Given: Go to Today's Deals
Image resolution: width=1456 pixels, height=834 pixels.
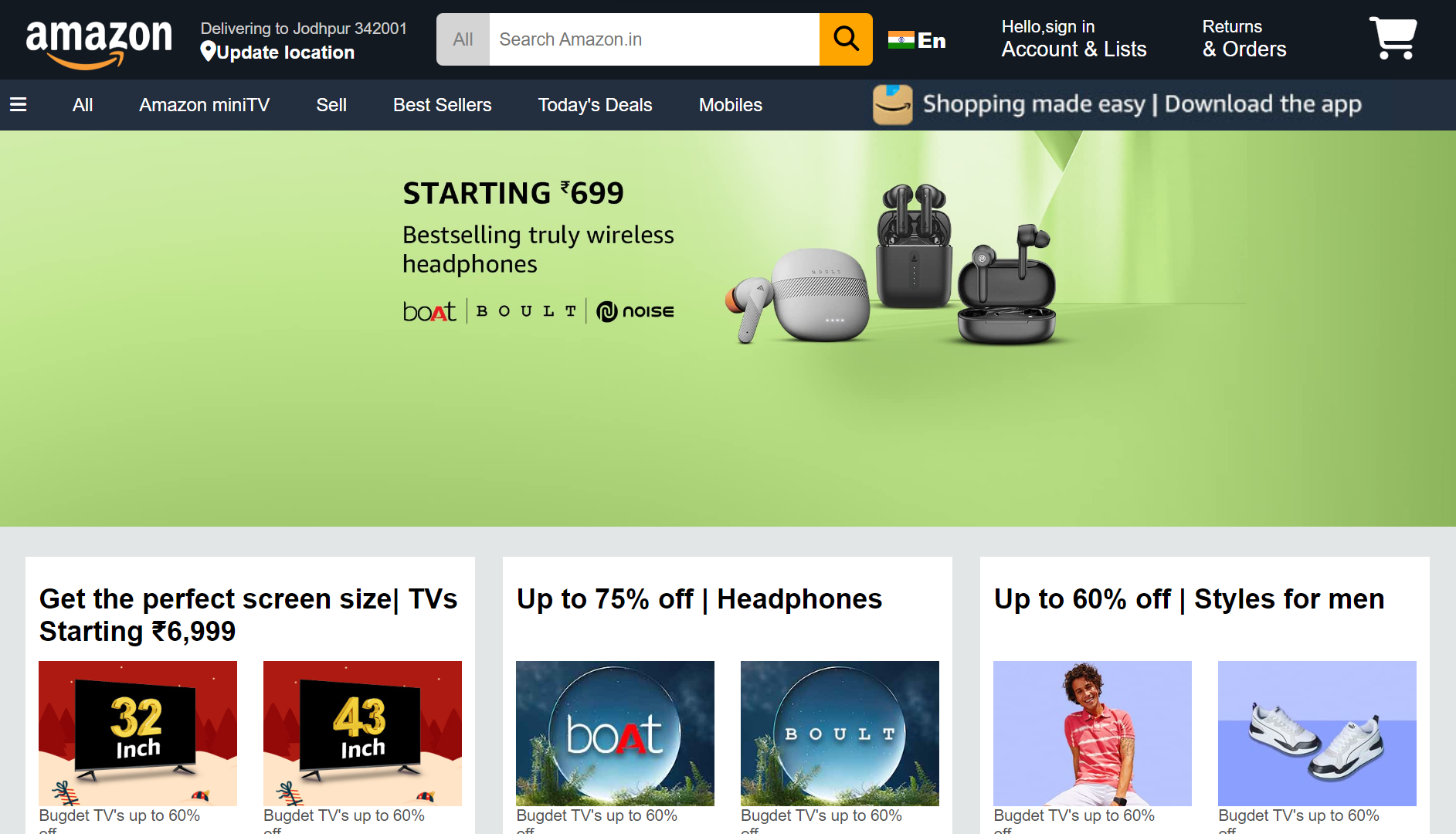Looking at the screenshot, I should click(595, 105).
